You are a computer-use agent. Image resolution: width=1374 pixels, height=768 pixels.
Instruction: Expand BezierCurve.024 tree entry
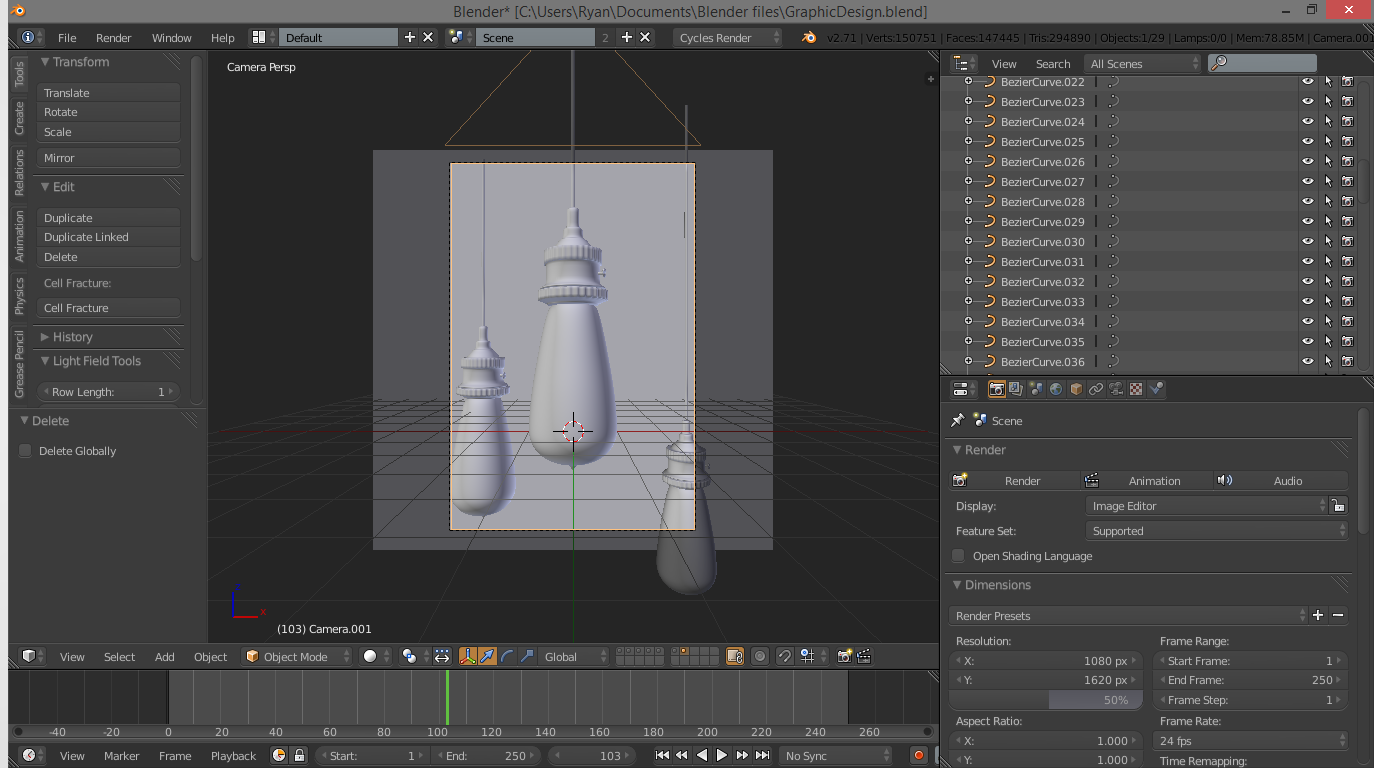point(968,122)
